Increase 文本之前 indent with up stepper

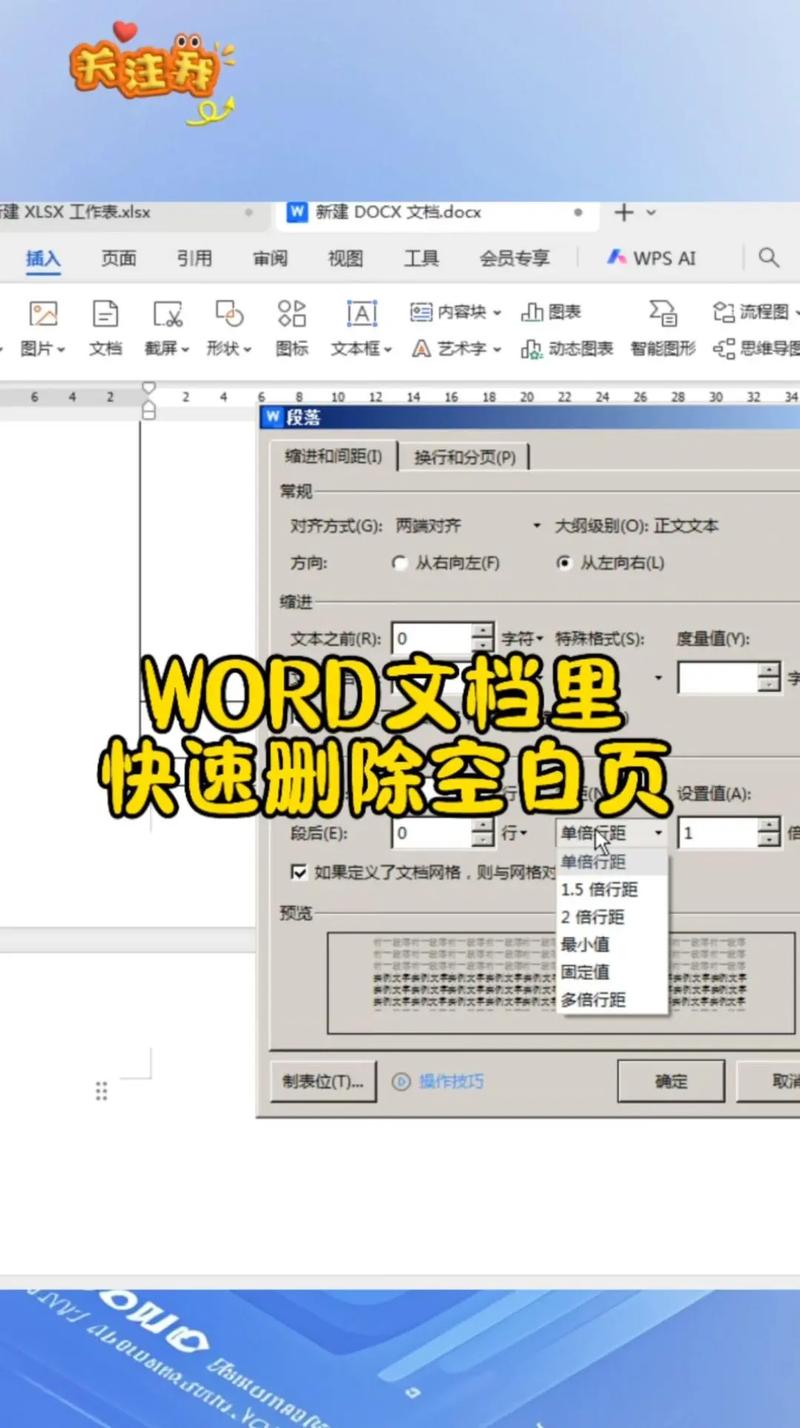pyautogui.click(x=484, y=631)
